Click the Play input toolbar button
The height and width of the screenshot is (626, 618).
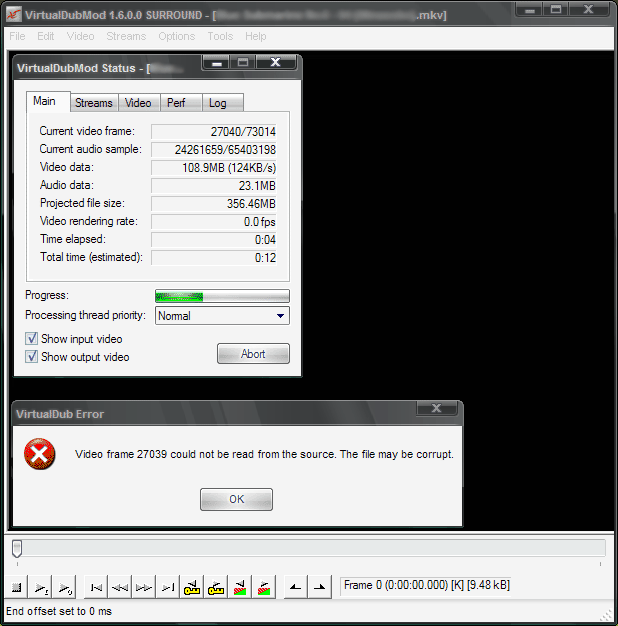pyautogui.click(x=41, y=587)
